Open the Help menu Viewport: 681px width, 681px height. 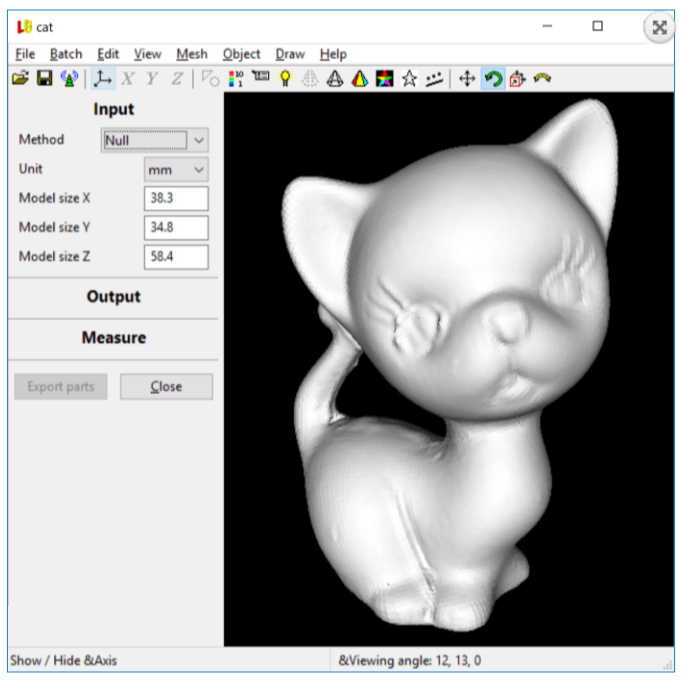coord(333,54)
